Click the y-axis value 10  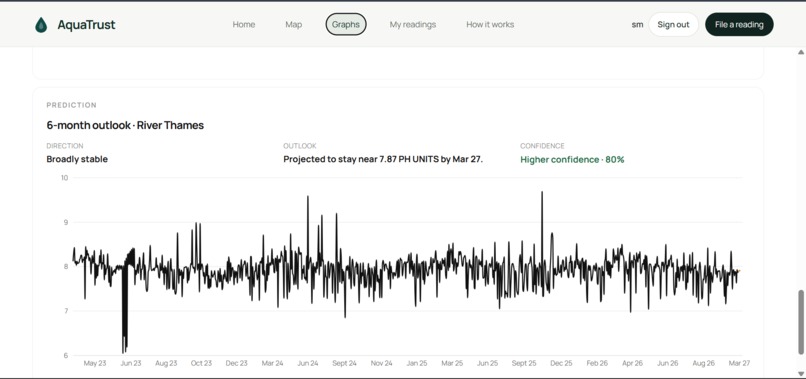(x=64, y=178)
